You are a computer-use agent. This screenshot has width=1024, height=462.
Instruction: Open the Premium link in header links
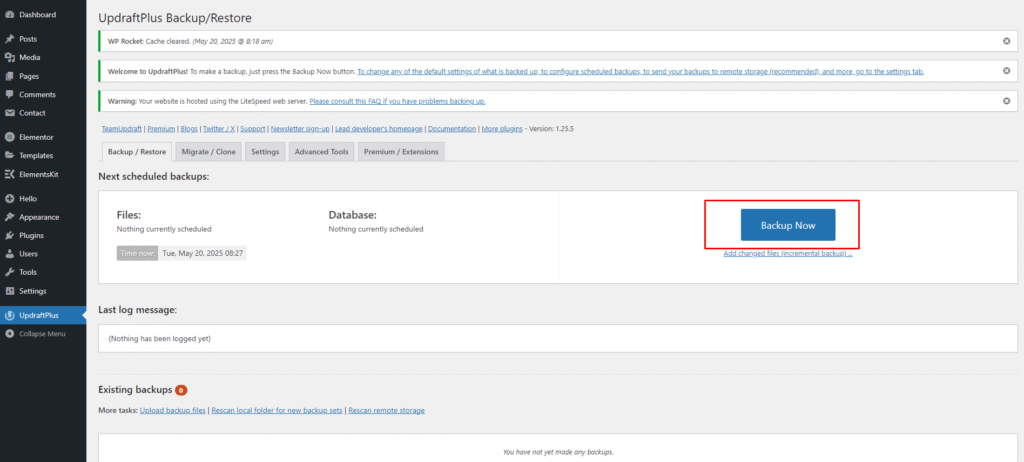coord(161,129)
